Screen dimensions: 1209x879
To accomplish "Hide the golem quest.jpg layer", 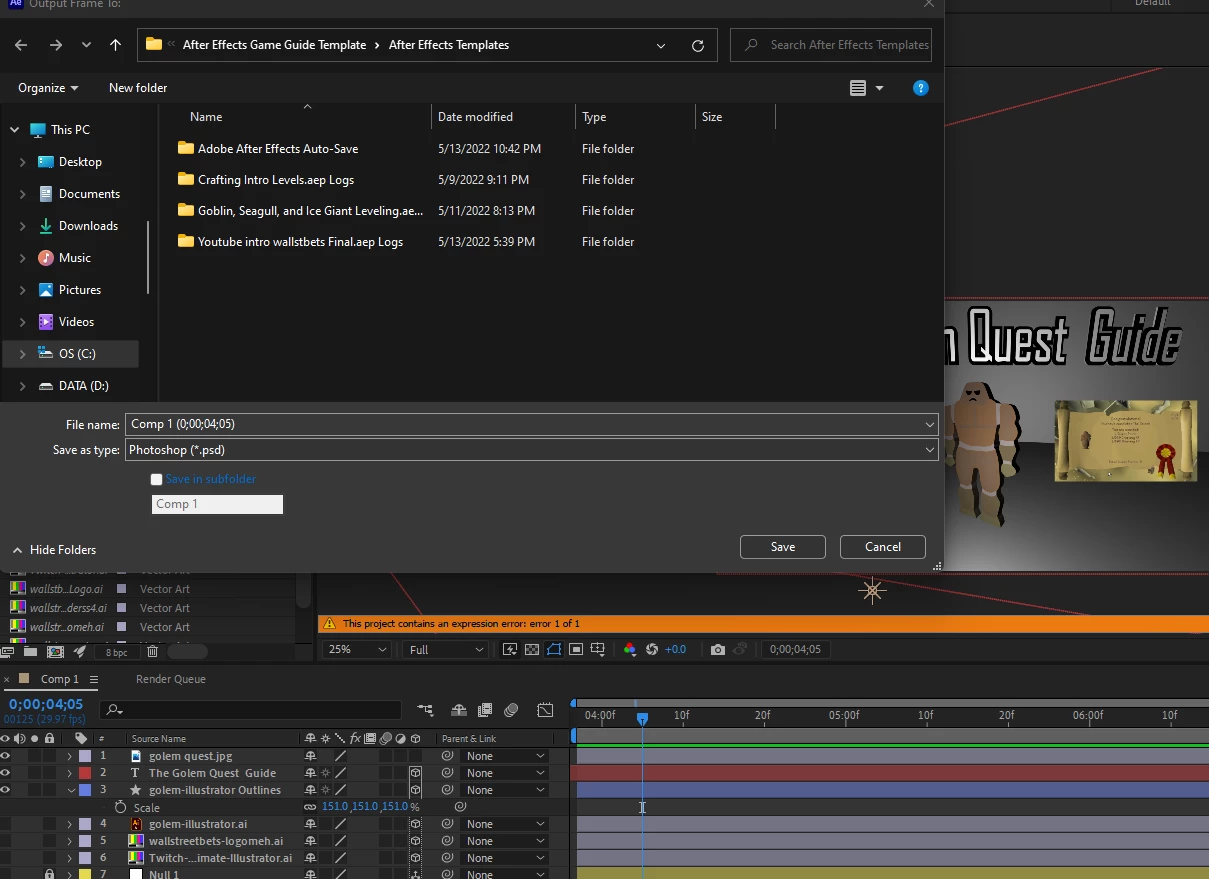I will (x=5, y=756).
